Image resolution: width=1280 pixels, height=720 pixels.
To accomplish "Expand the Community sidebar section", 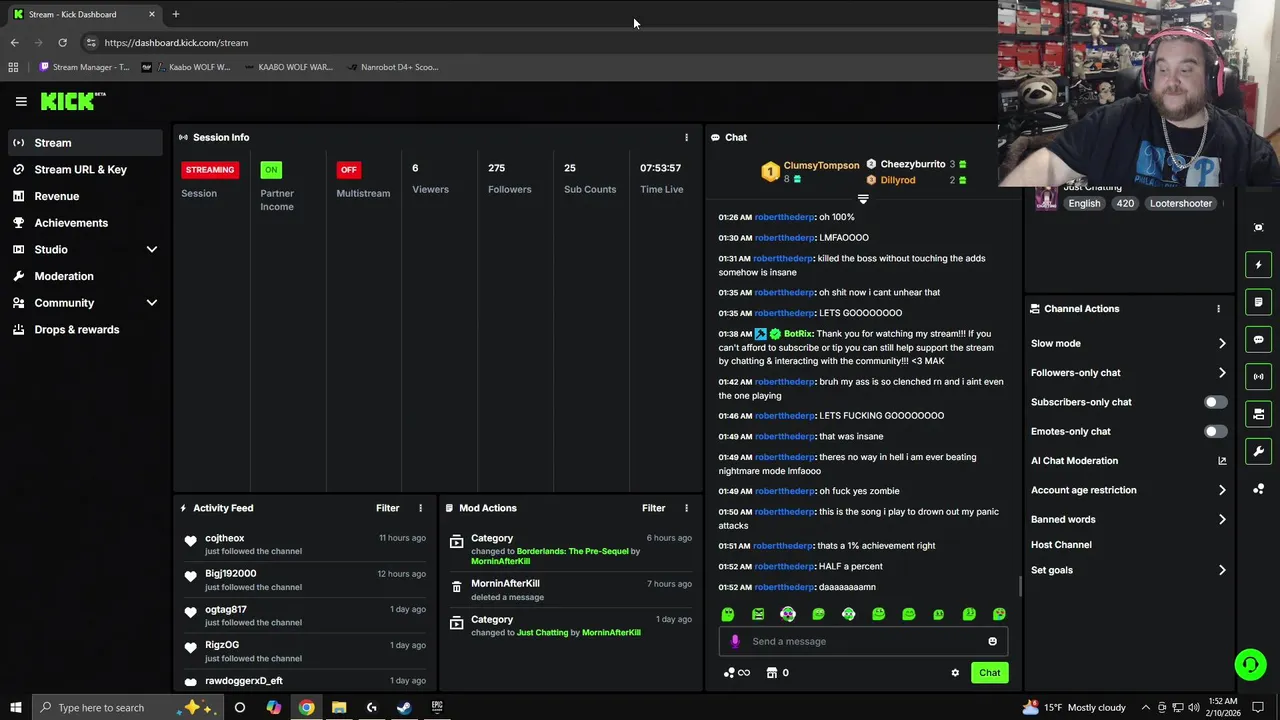I will tap(152, 303).
